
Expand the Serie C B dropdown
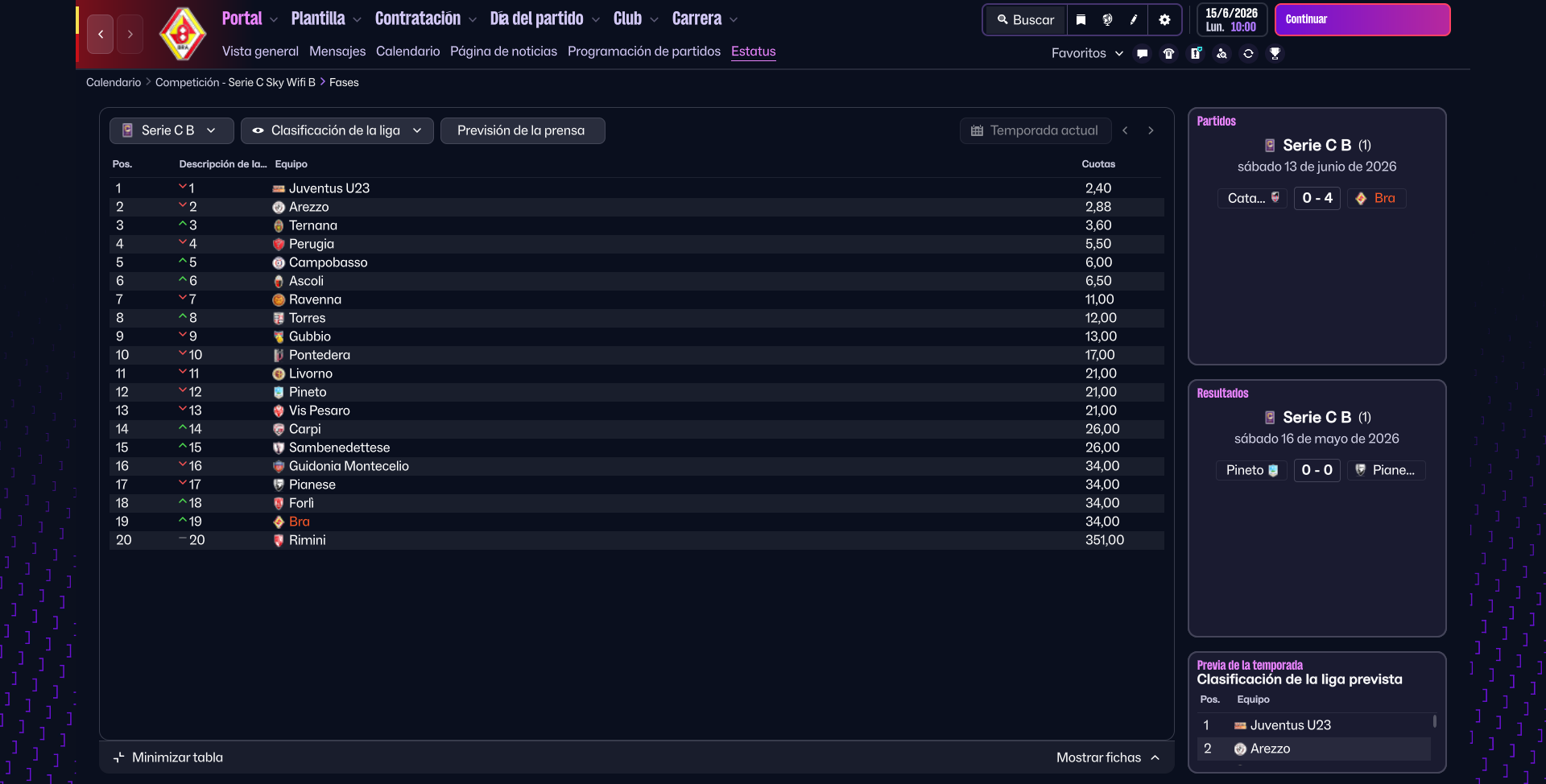pyautogui.click(x=171, y=130)
